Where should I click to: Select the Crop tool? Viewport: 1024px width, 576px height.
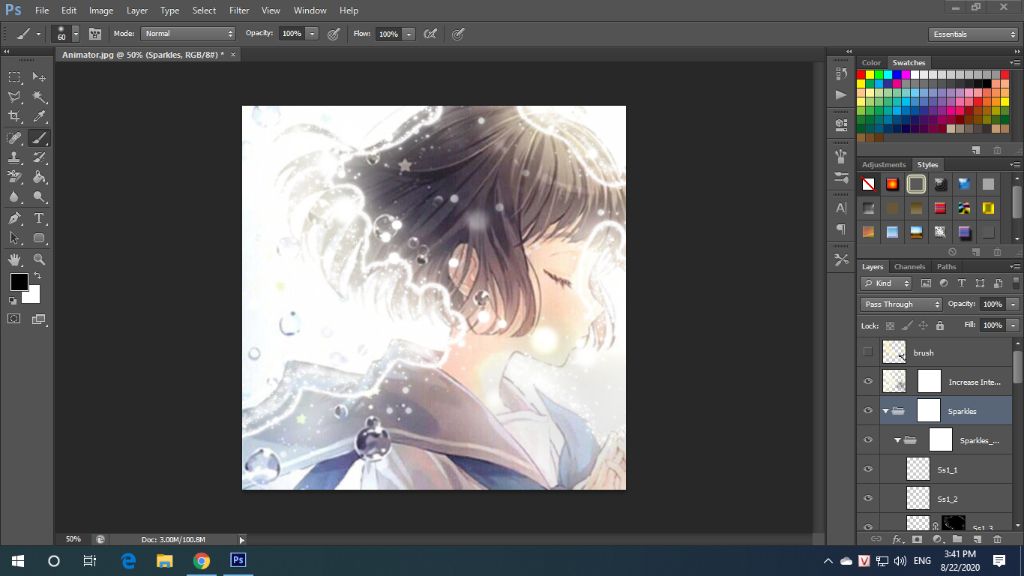[x=14, y=116]
